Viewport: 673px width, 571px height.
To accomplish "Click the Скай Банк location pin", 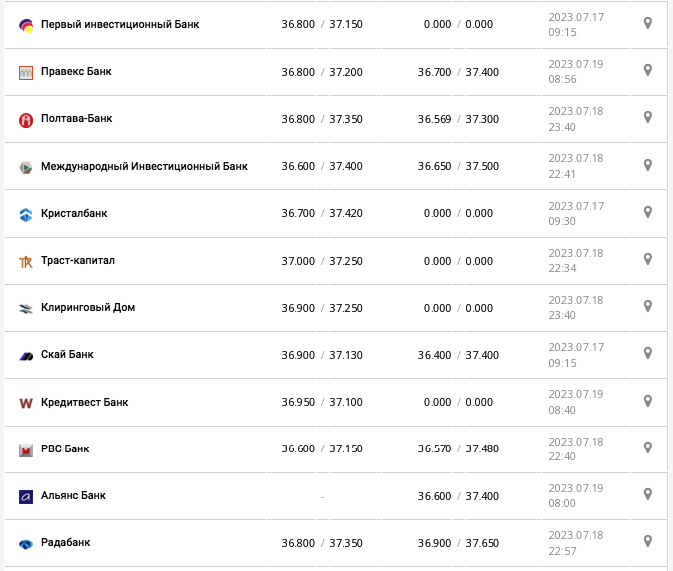I will (x=648, y=353).
